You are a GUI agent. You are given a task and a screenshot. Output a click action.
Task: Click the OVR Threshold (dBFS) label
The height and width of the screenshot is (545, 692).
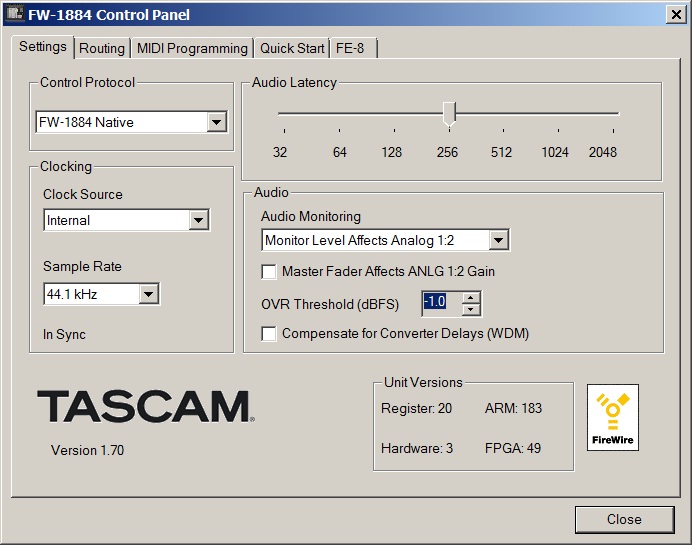(330, 304)
